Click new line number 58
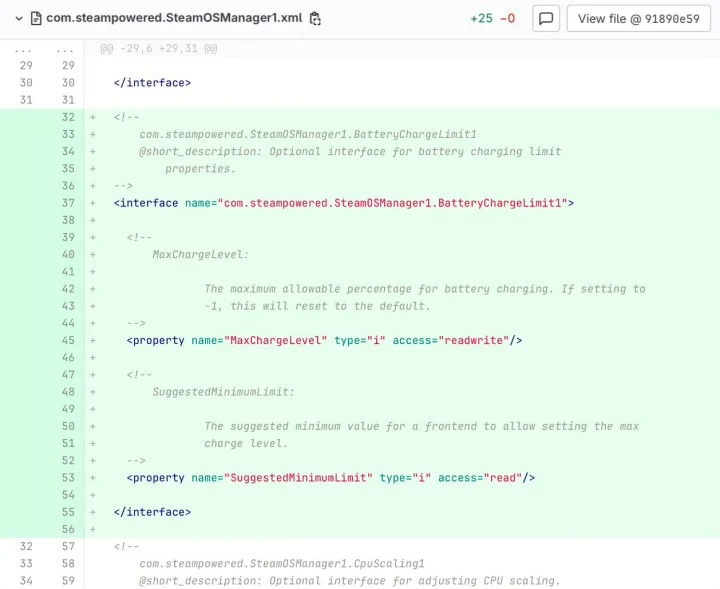The image size is (720, 589). pos(66,564)
